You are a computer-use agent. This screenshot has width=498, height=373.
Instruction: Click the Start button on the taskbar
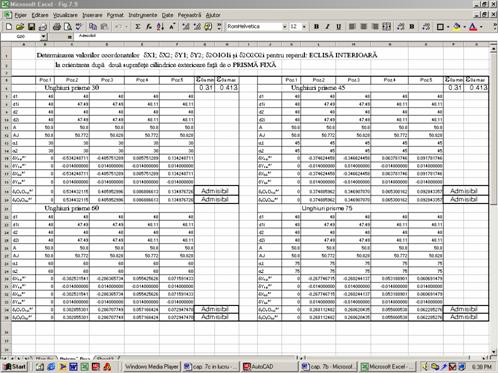(14, 367)
